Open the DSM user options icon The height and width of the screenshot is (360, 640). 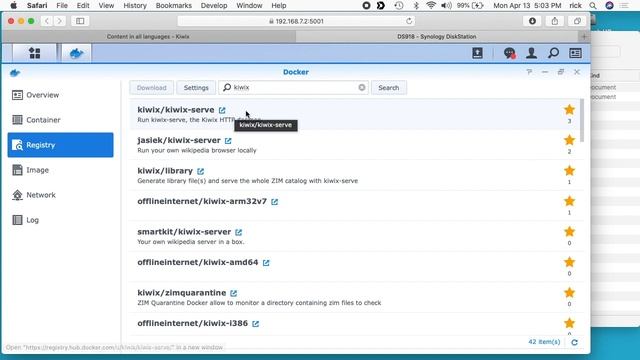(531, 53)
